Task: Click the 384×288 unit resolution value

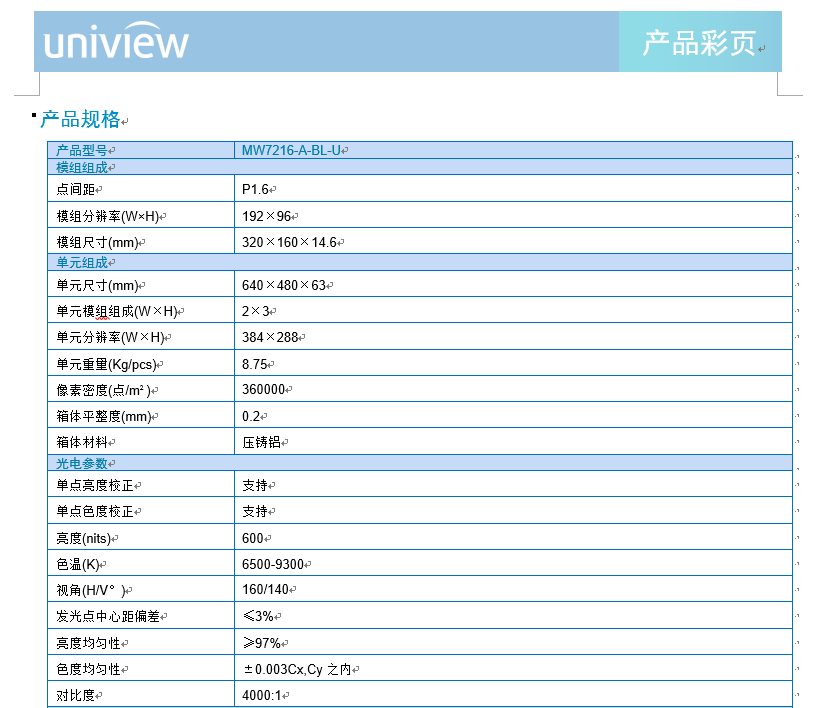Action: click(270, 337)
